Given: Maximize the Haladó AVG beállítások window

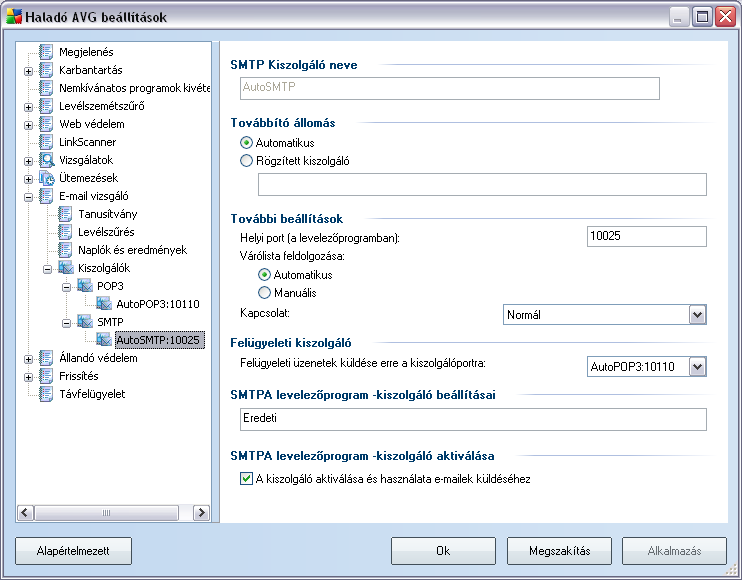Looking at the screenshot, I should tap(702, 17).
